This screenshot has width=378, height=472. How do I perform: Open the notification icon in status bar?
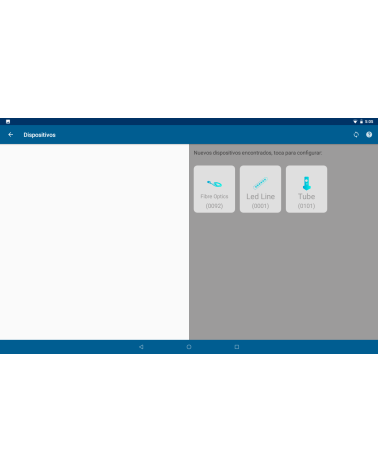[8, 122]
